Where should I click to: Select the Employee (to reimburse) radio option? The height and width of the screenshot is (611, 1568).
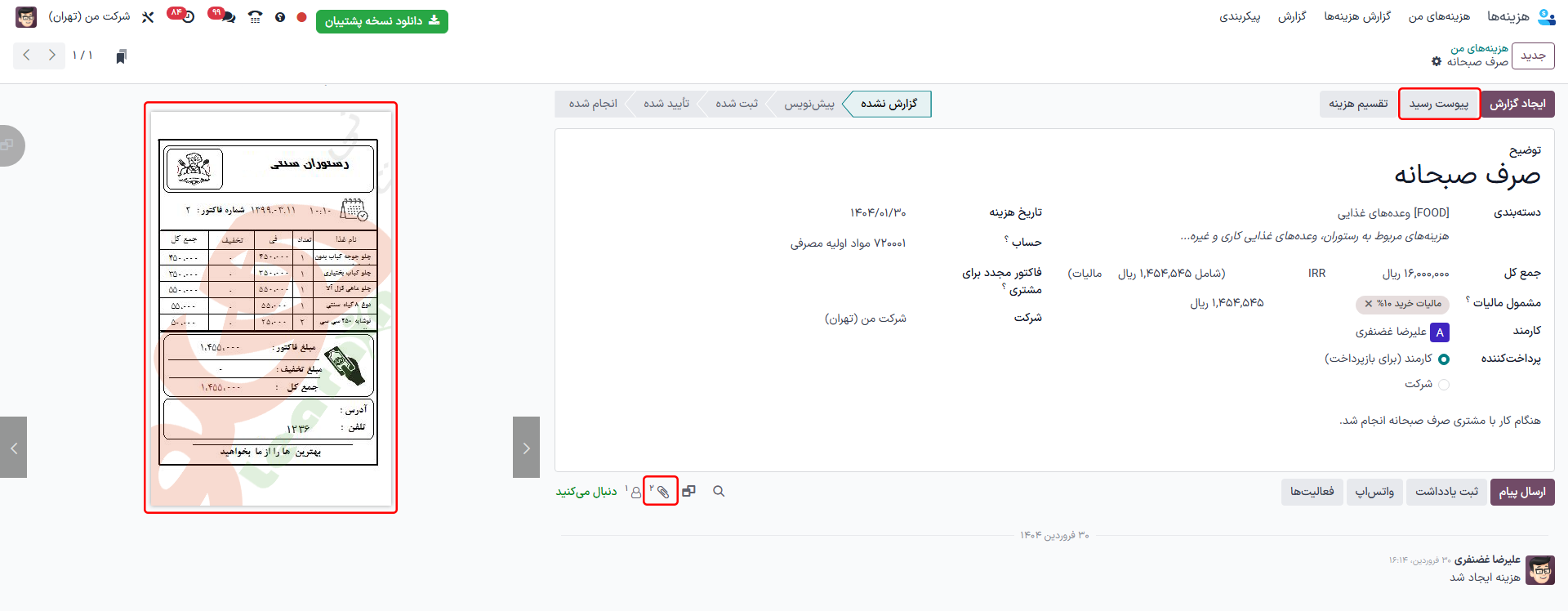(x=1443, y=359)
